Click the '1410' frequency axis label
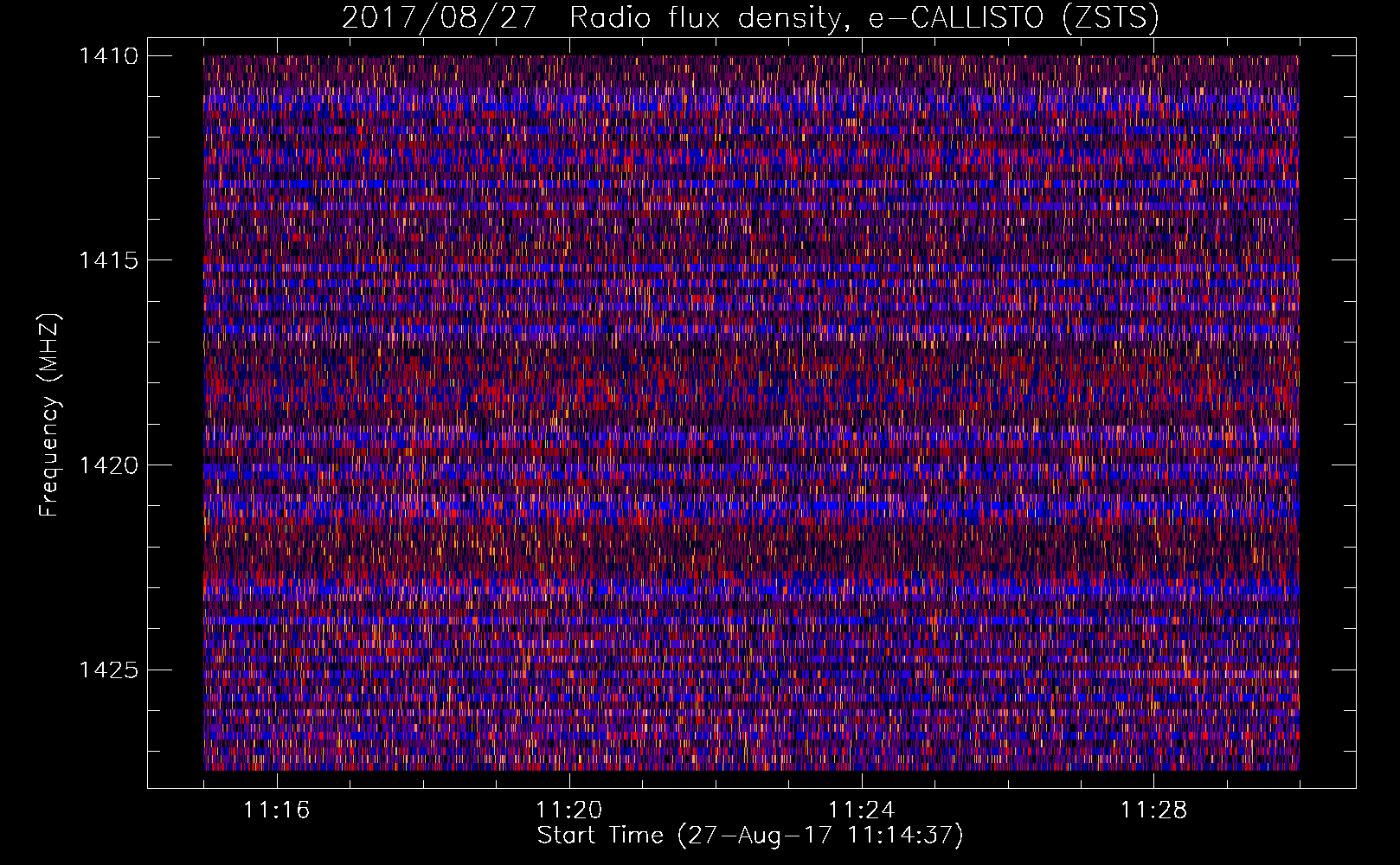 coord(109,56)
